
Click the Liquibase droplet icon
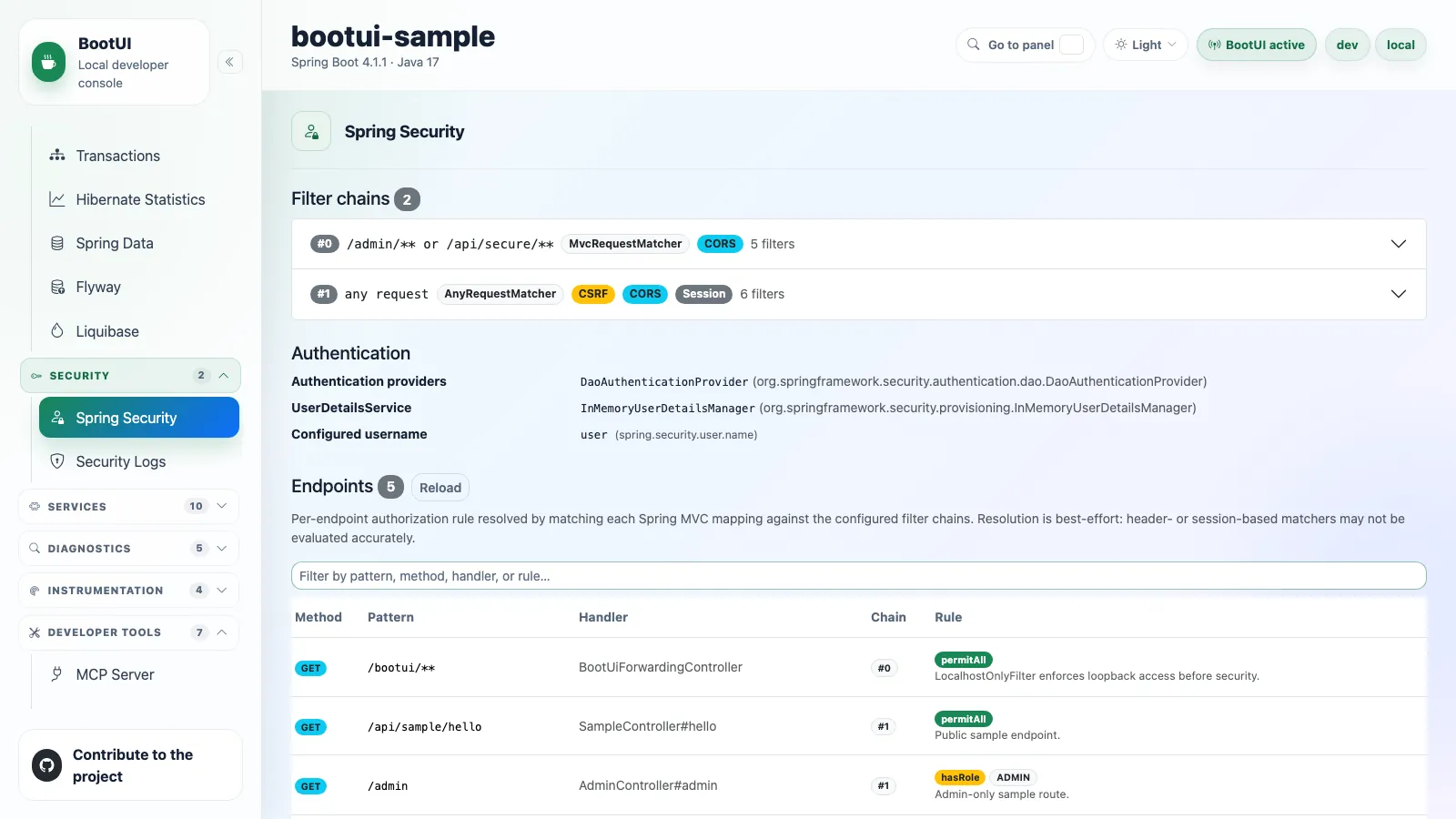(57, 331)
